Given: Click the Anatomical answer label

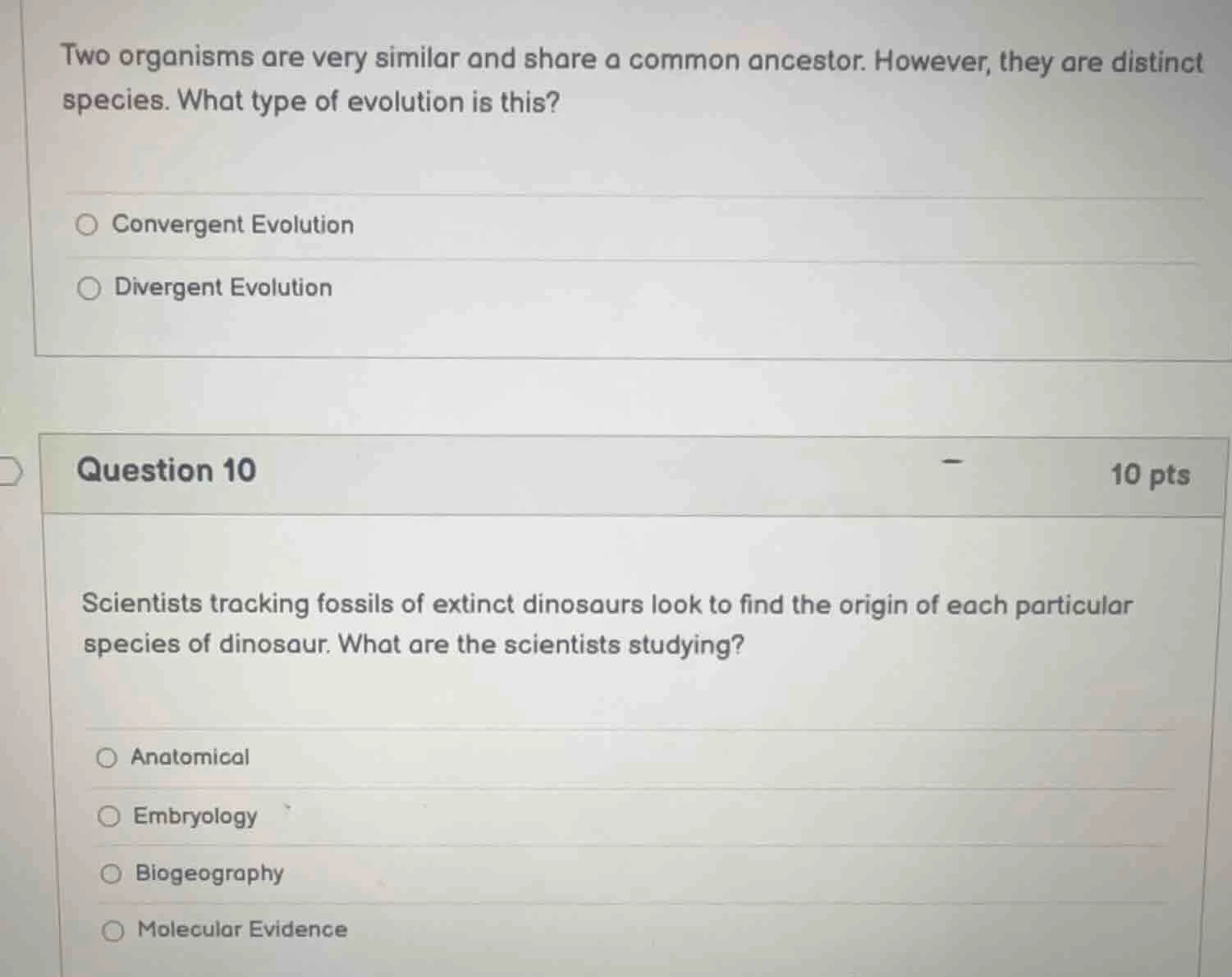Looking at the screenshot, I should click(190, 757).
